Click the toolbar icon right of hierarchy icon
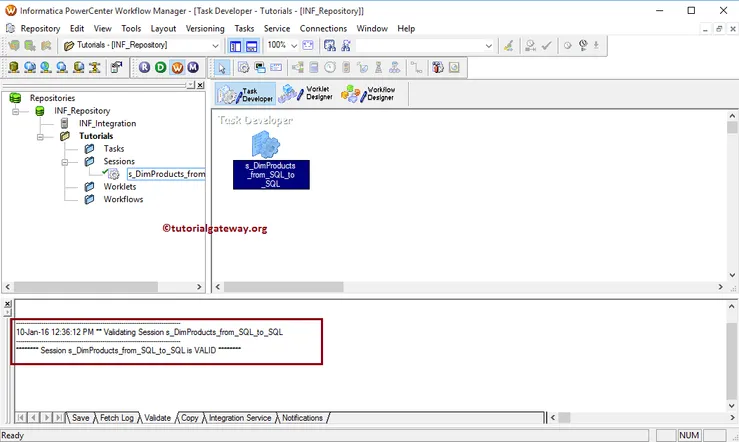 416,67
